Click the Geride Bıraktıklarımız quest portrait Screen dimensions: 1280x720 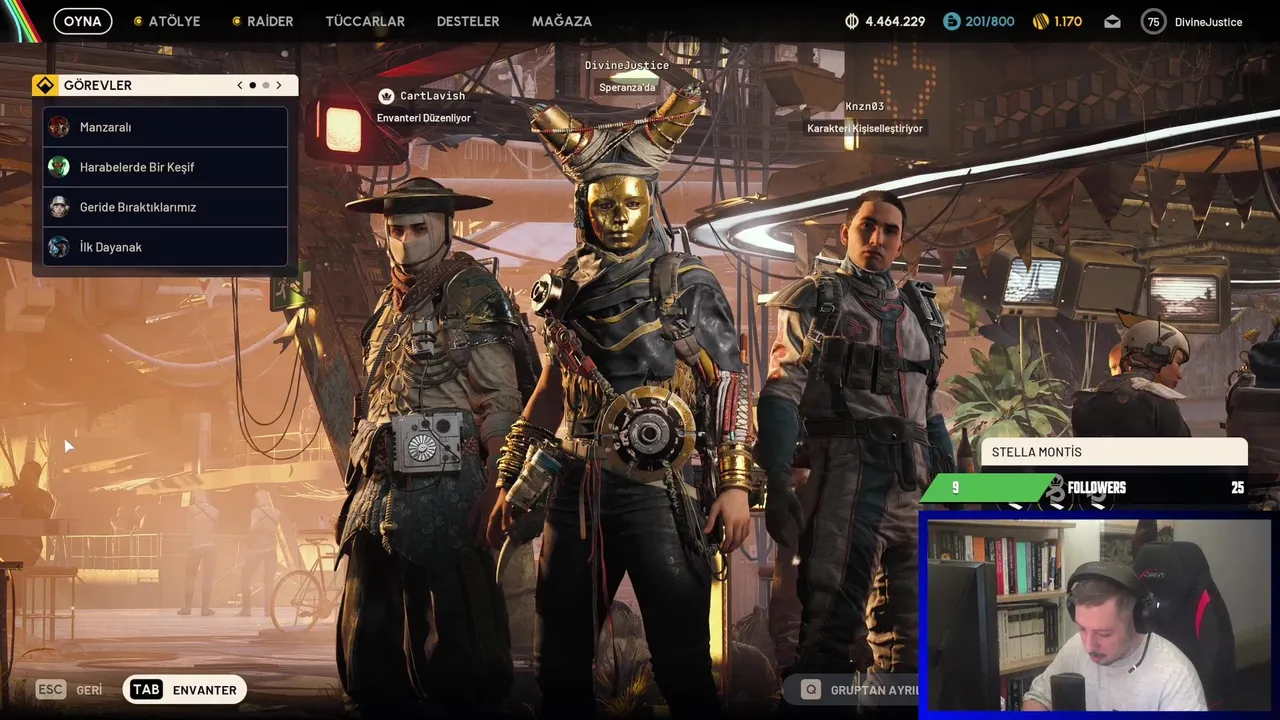coord(59,207)
